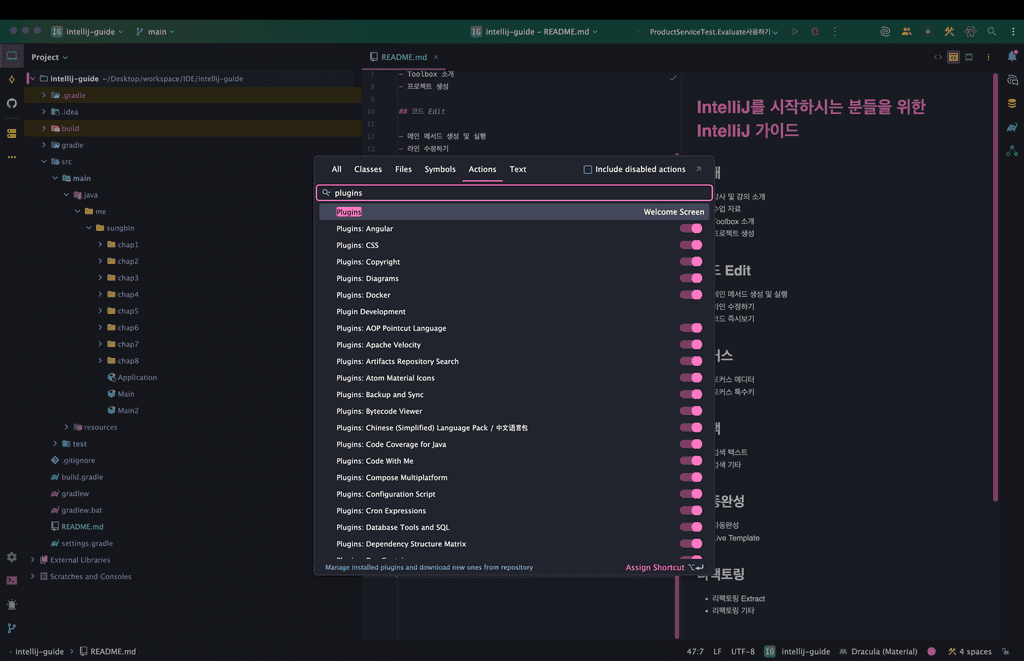The width and height of the screenshot is (1024, 661).
Task: Open the GitHub icon in left sidebar
Action: pyautogui.click(x=12, y=103)
